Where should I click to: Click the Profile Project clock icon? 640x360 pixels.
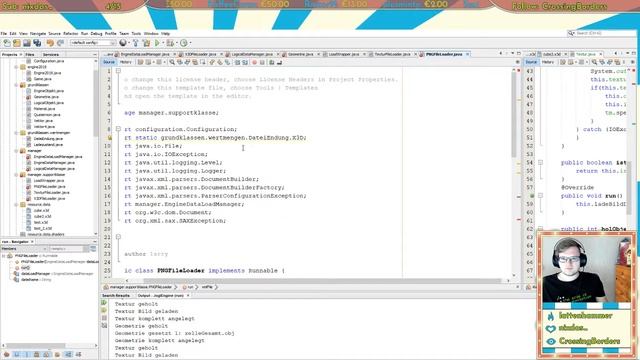[x=184, y=43]
